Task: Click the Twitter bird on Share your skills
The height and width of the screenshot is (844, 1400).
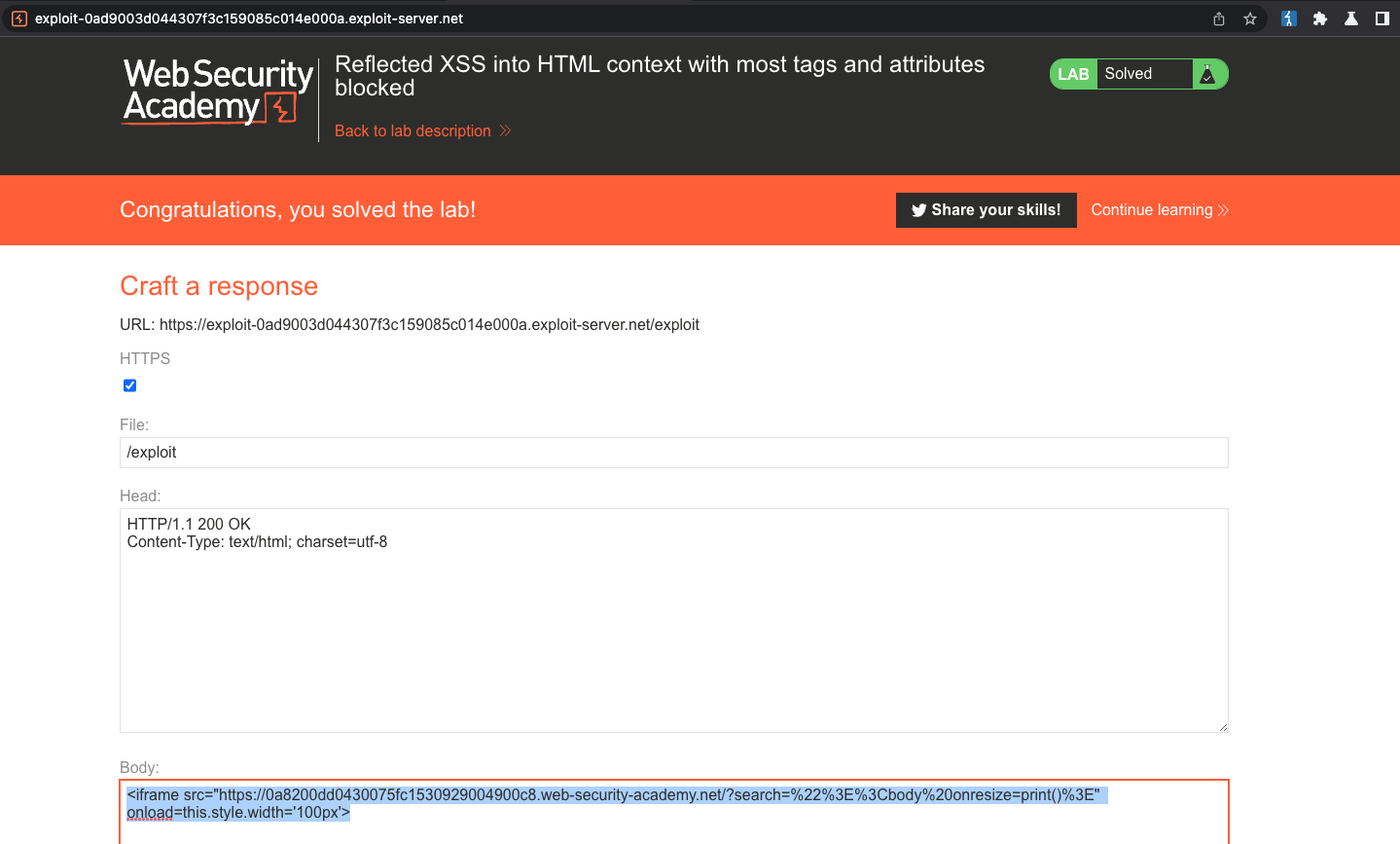Action: tap(918, 210)
